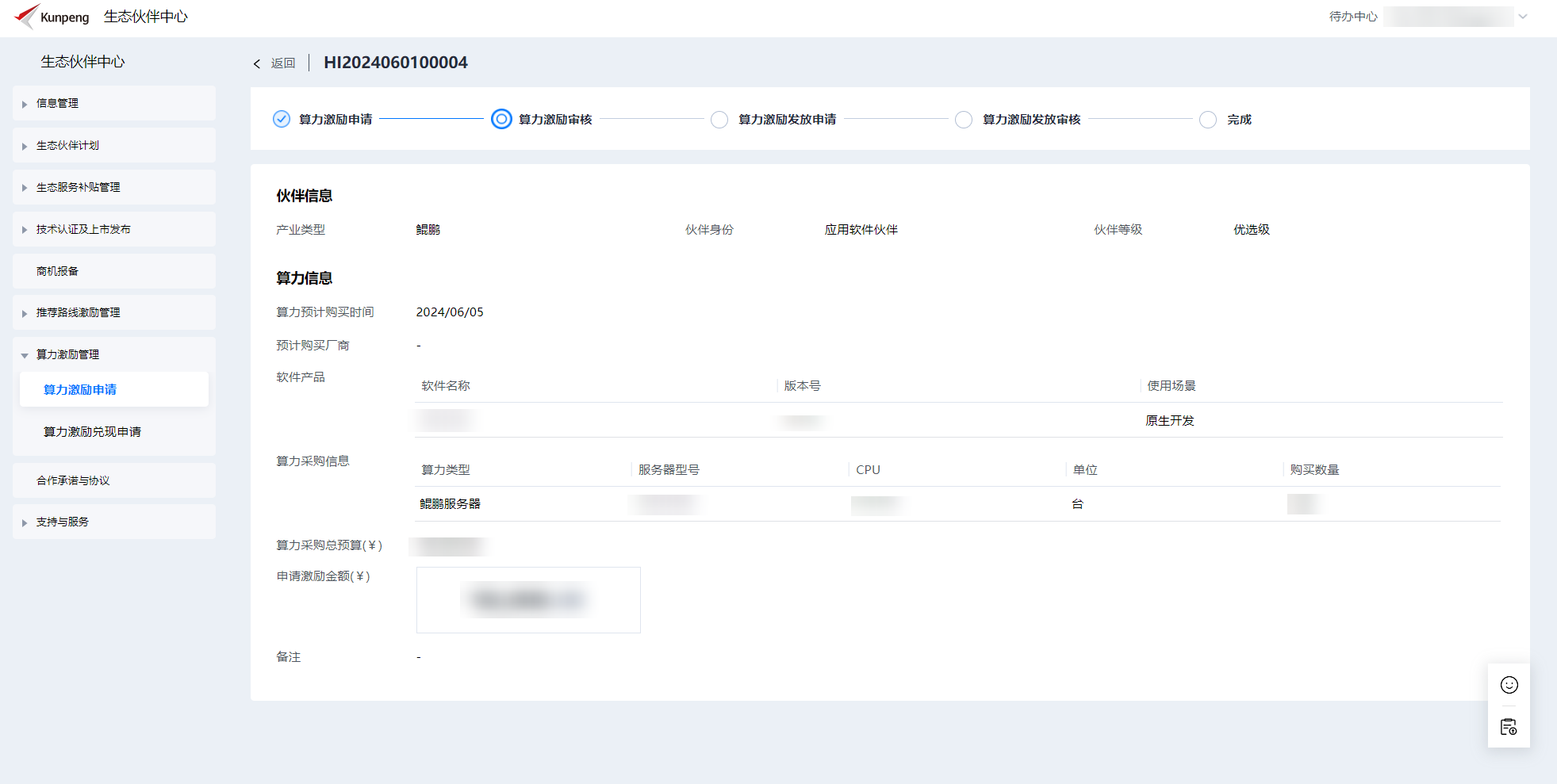The width and height of the screenshot is (1557, 784).
Task: Expand the 信息管理 menu
Action: (x=114, y=103)
